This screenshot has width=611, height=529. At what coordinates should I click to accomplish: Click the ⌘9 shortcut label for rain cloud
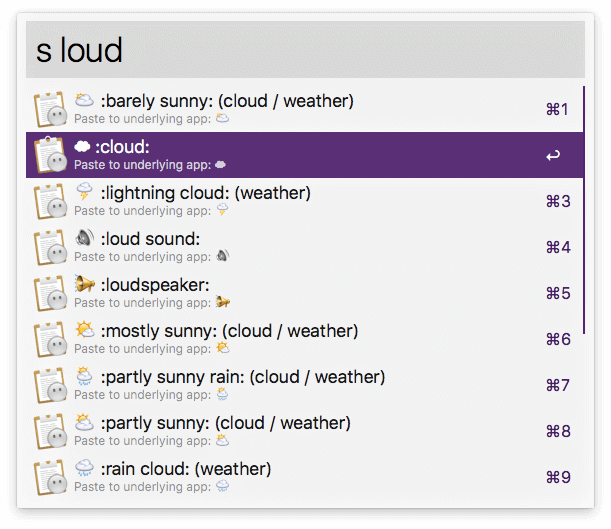click(558, 477)
